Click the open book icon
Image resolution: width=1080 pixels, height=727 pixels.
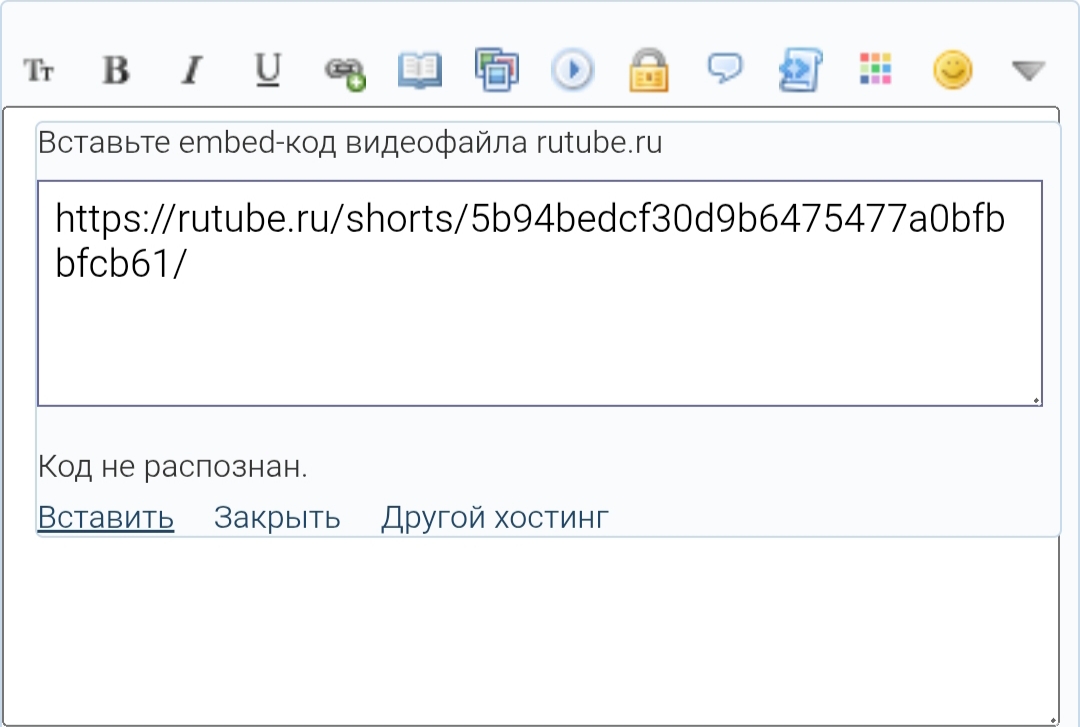pyautogui.click(x=420, y=71)
